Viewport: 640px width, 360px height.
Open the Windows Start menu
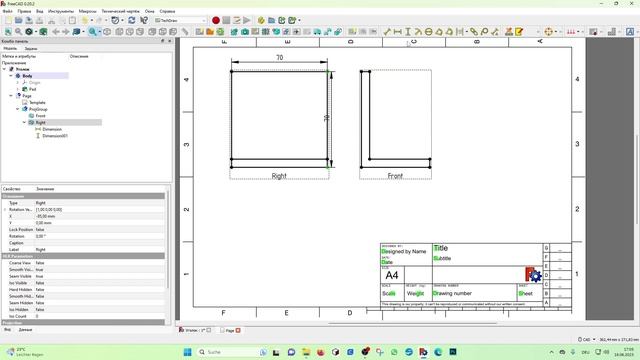(x=187, y=352)
